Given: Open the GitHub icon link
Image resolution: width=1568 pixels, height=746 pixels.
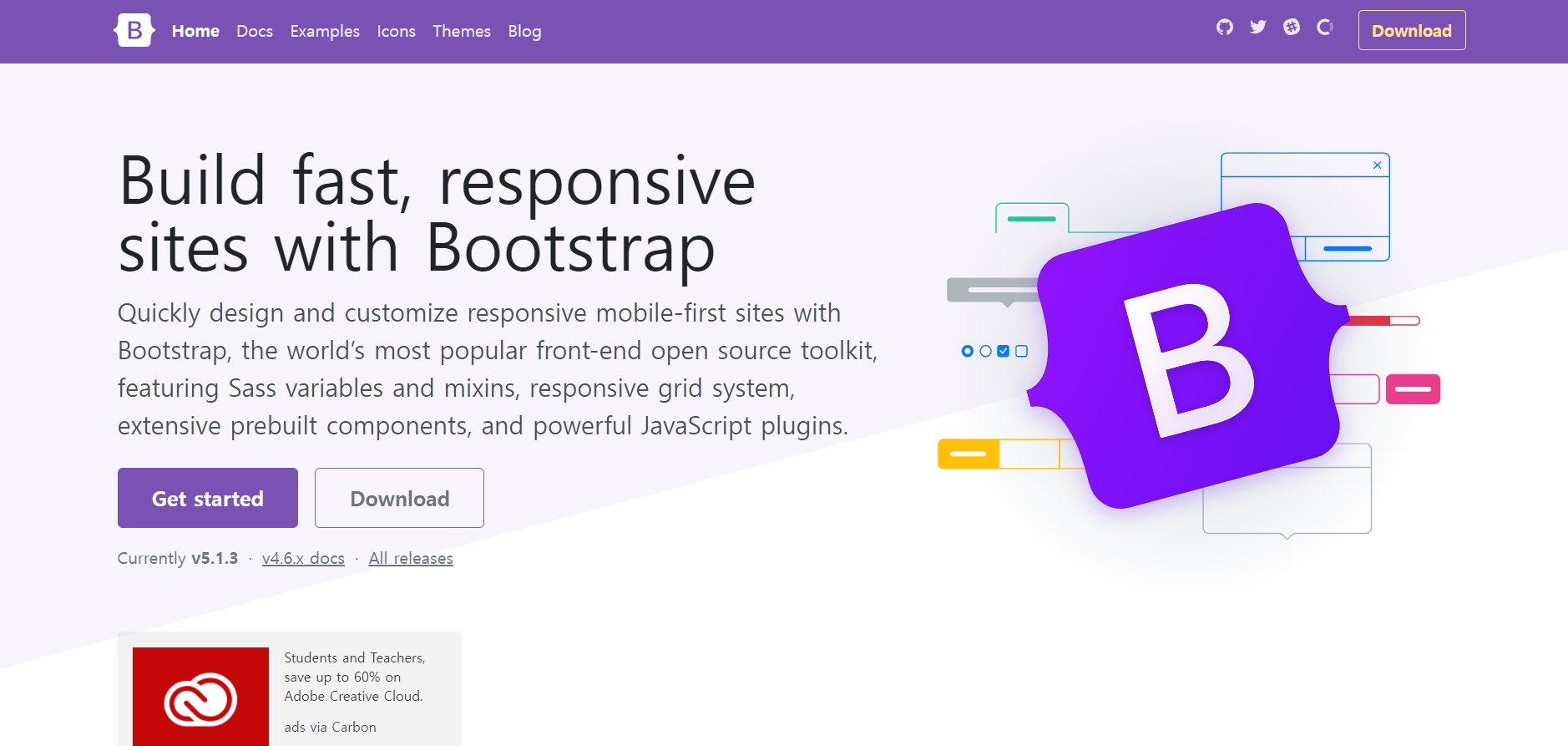Looking at the screenshot, I should click(x=1225, y=27).
